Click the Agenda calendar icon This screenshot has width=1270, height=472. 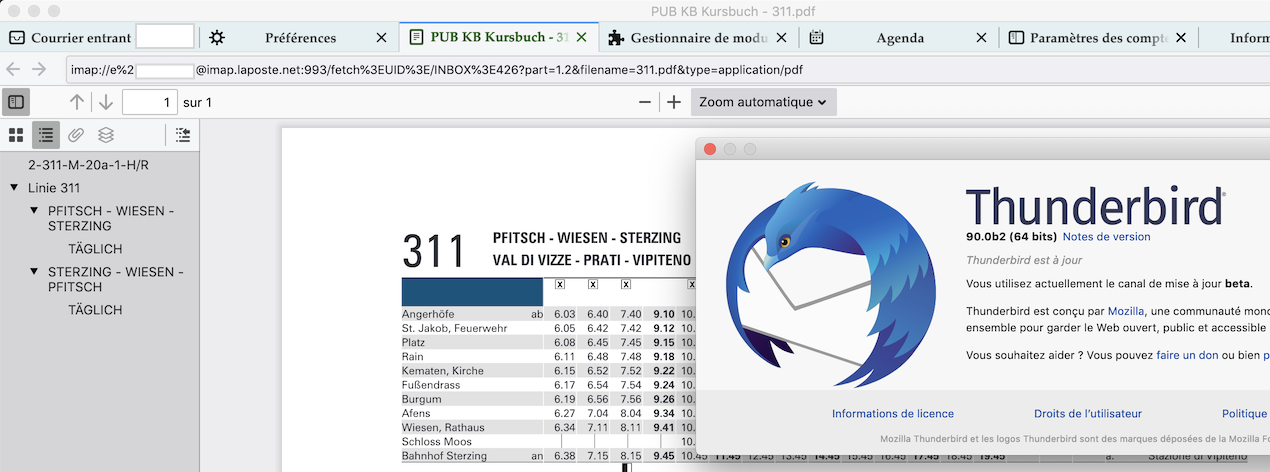816,38
